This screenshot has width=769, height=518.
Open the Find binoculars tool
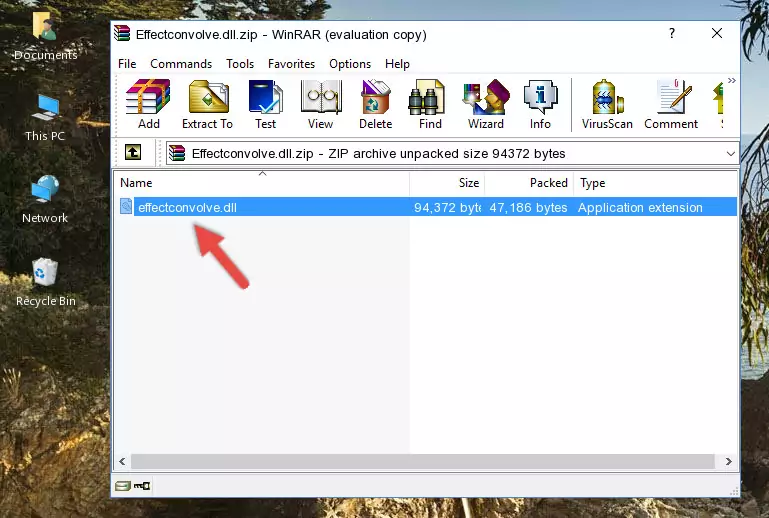[430, 104]
